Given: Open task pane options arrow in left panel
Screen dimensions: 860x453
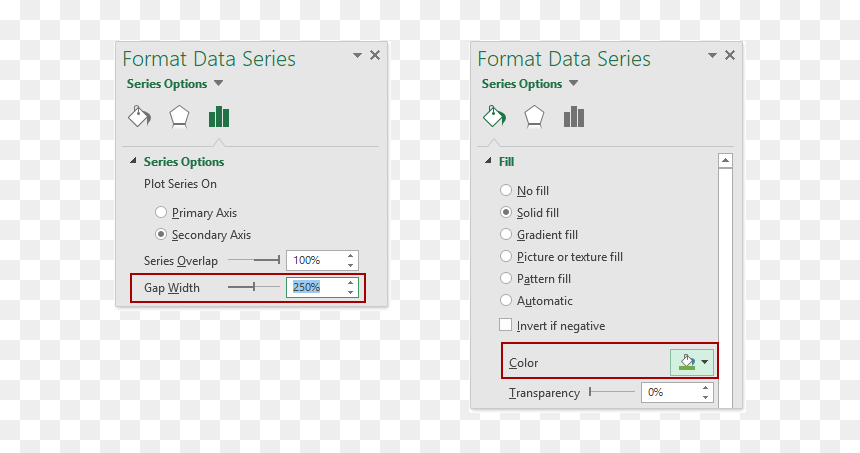Looking at the screenshot, I should tap(357, 55).
